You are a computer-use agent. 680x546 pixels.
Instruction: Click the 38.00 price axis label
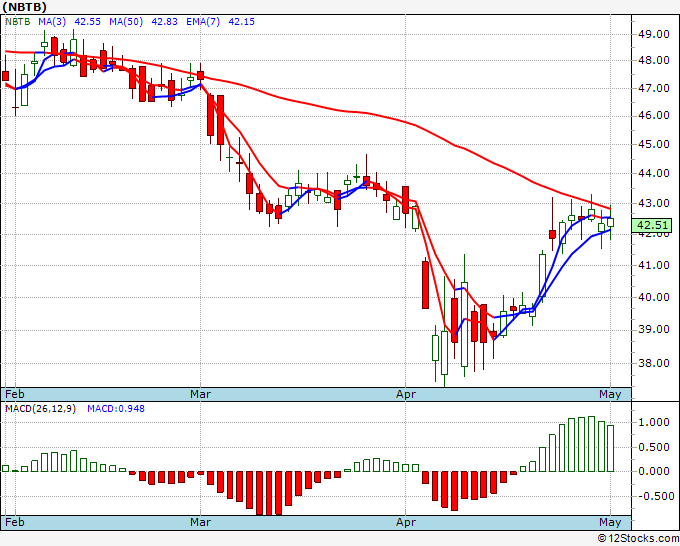654,363
